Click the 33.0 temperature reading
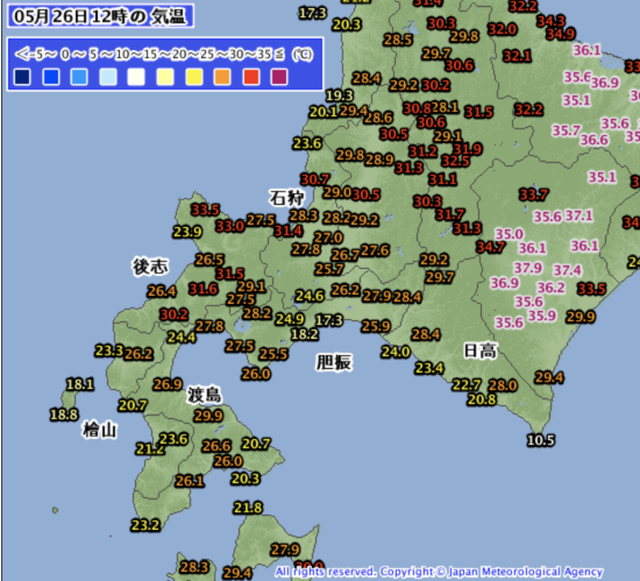This screenshot has height=581, width=640. pyautogui.click(x=230, y=225)
